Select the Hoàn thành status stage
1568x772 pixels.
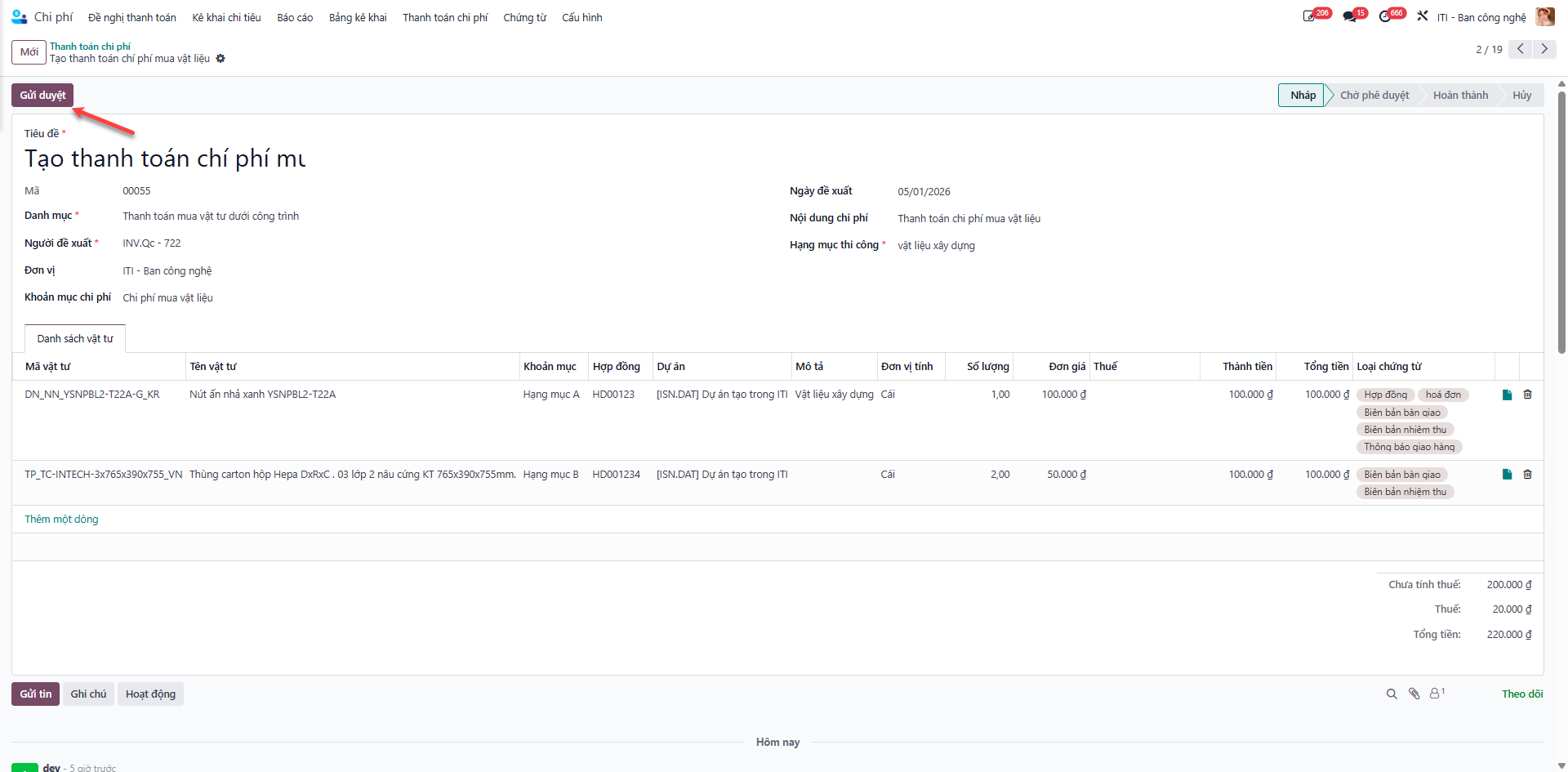1460,96
